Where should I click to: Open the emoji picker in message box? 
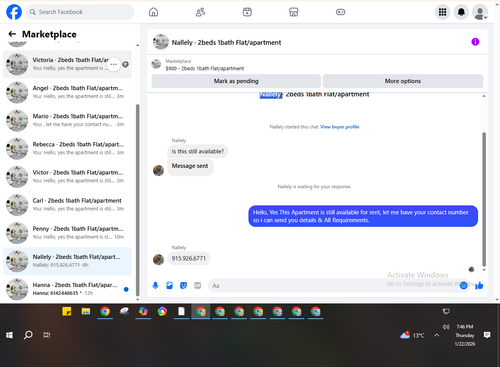[463, 285]
